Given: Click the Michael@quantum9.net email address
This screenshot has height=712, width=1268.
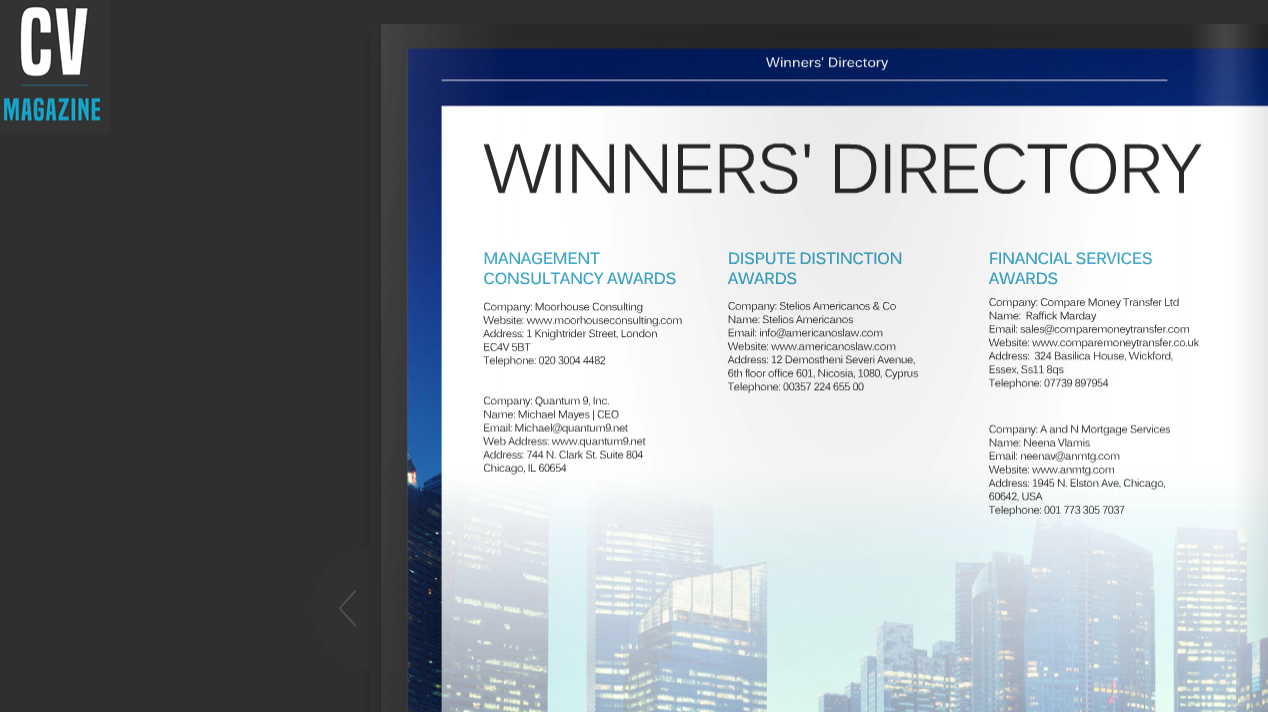Looking at the screenshot, I should pos(571,427).
